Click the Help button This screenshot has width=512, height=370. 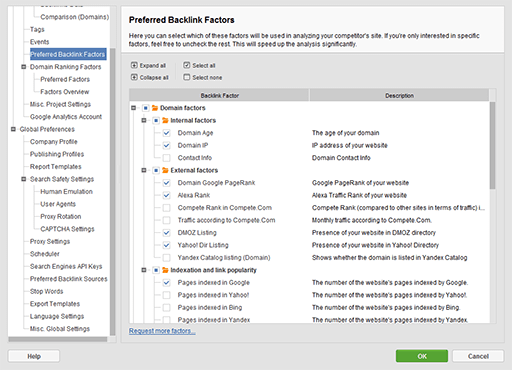[34, 356]
